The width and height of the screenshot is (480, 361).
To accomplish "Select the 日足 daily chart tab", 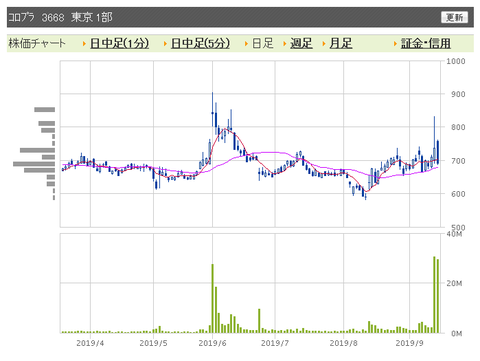I will (x=263, y=43).
